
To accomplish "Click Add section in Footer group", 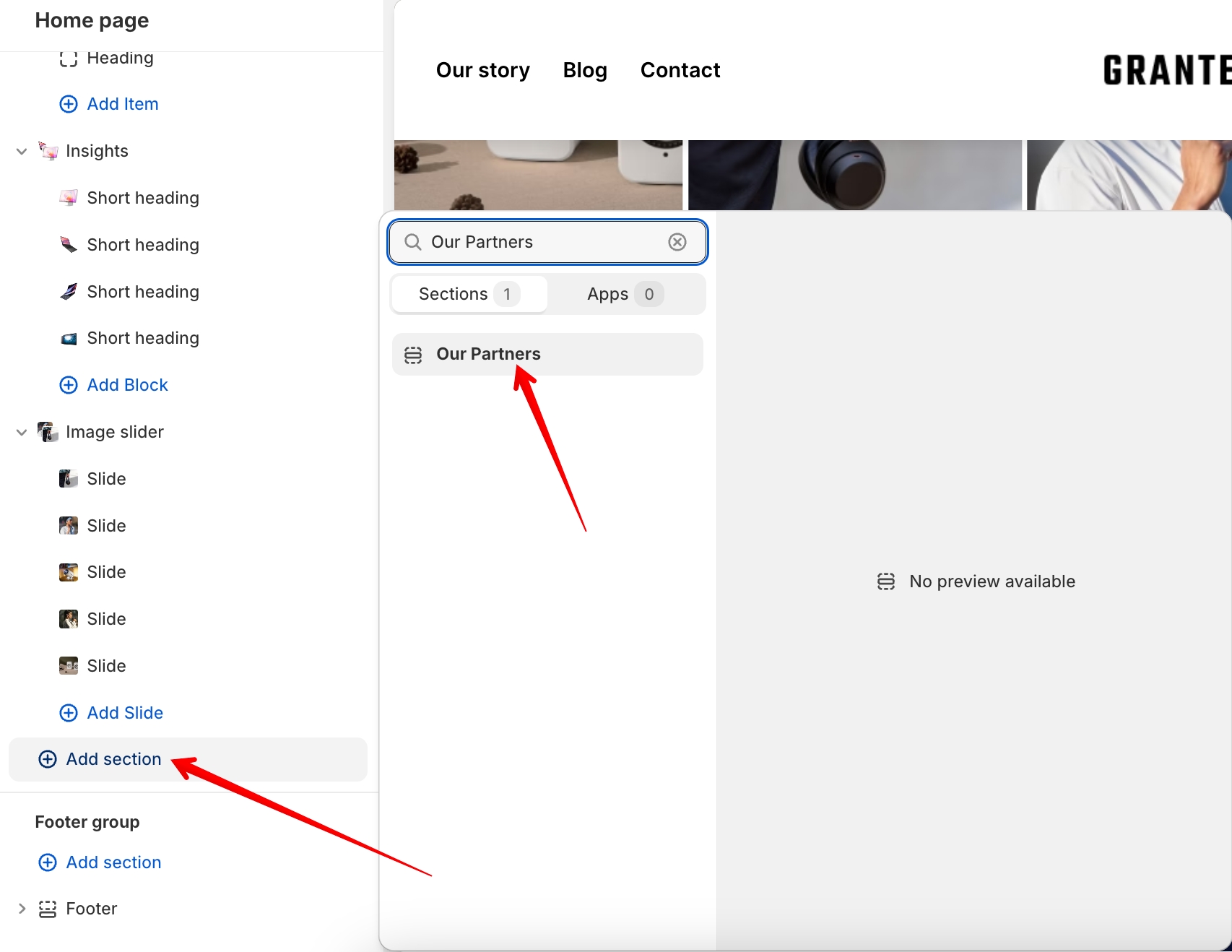I will pyautogui.click(x=113, y=862).
